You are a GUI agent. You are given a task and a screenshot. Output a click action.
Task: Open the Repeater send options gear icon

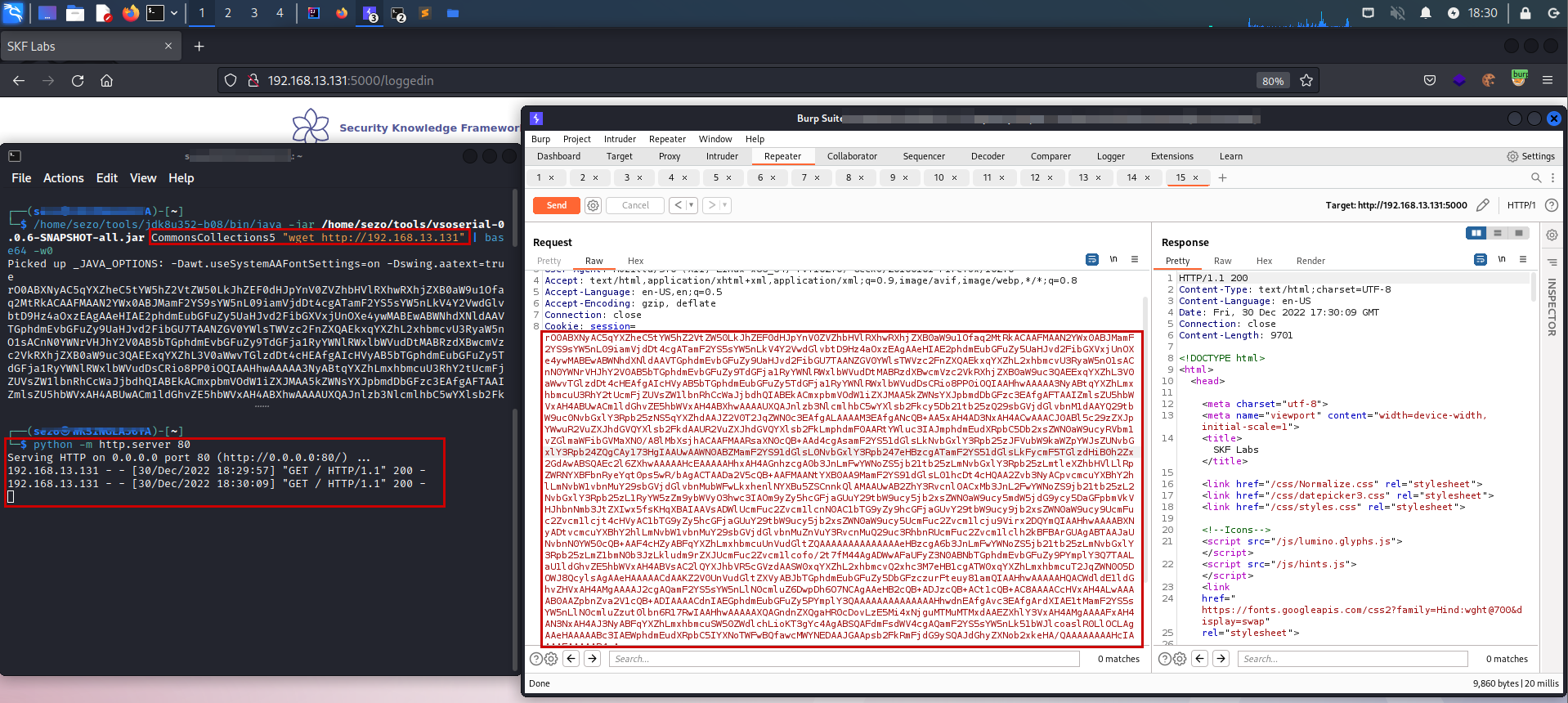594,206
